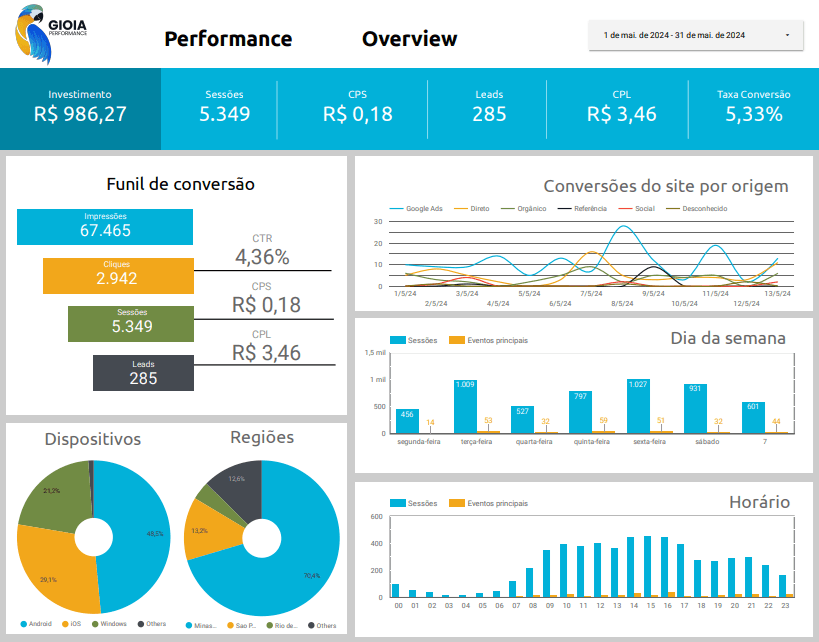
Task: Click Sessões legend square in Dia da semana chart
Action: click(x=397, y=340)
